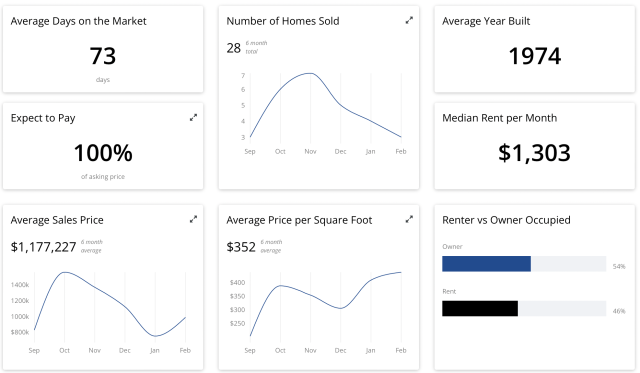Expand Average Price per Square Foot chart

pos(409,220)
